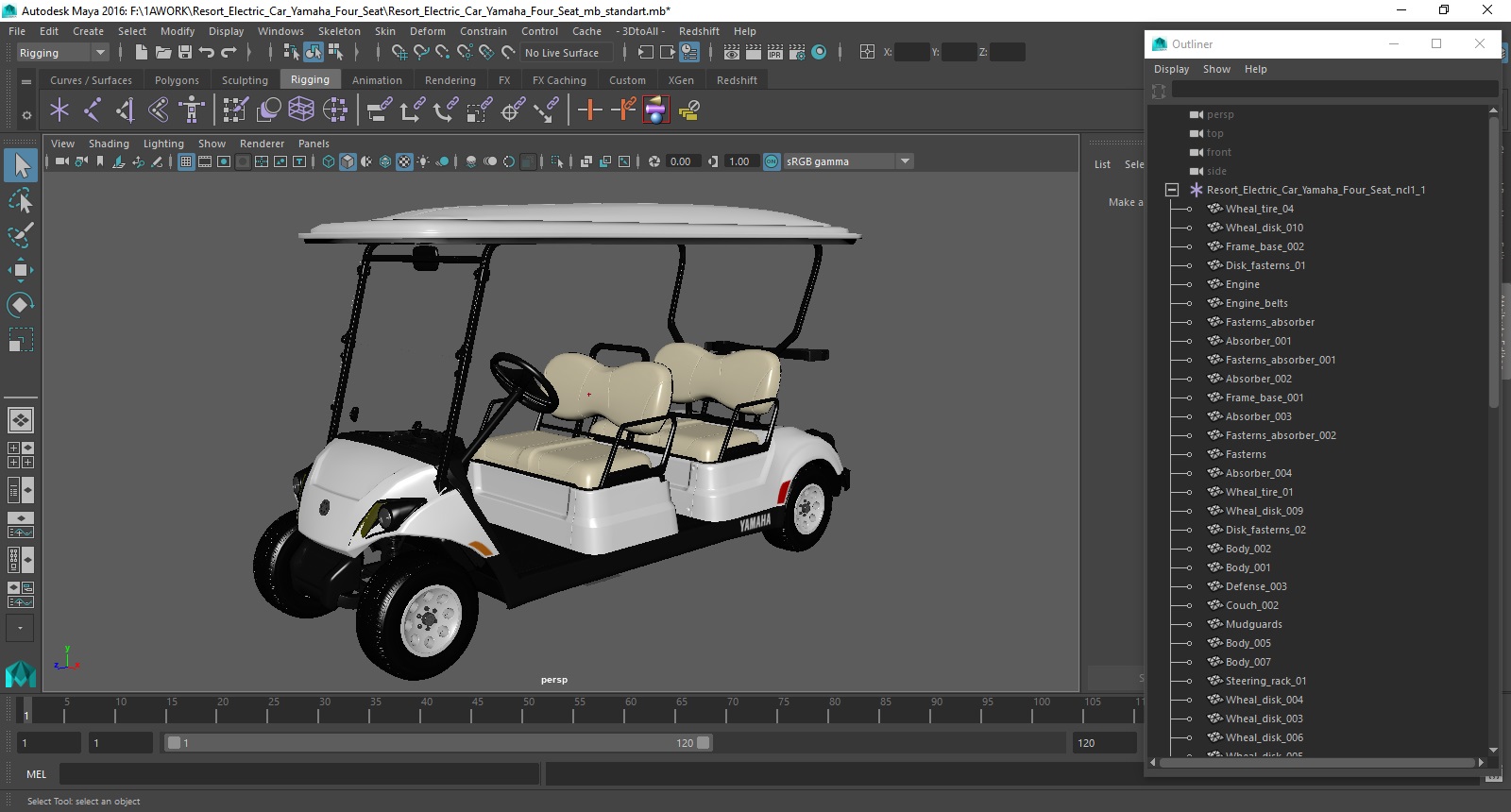Select the Create Locator shelf icon

click(59, 110)
